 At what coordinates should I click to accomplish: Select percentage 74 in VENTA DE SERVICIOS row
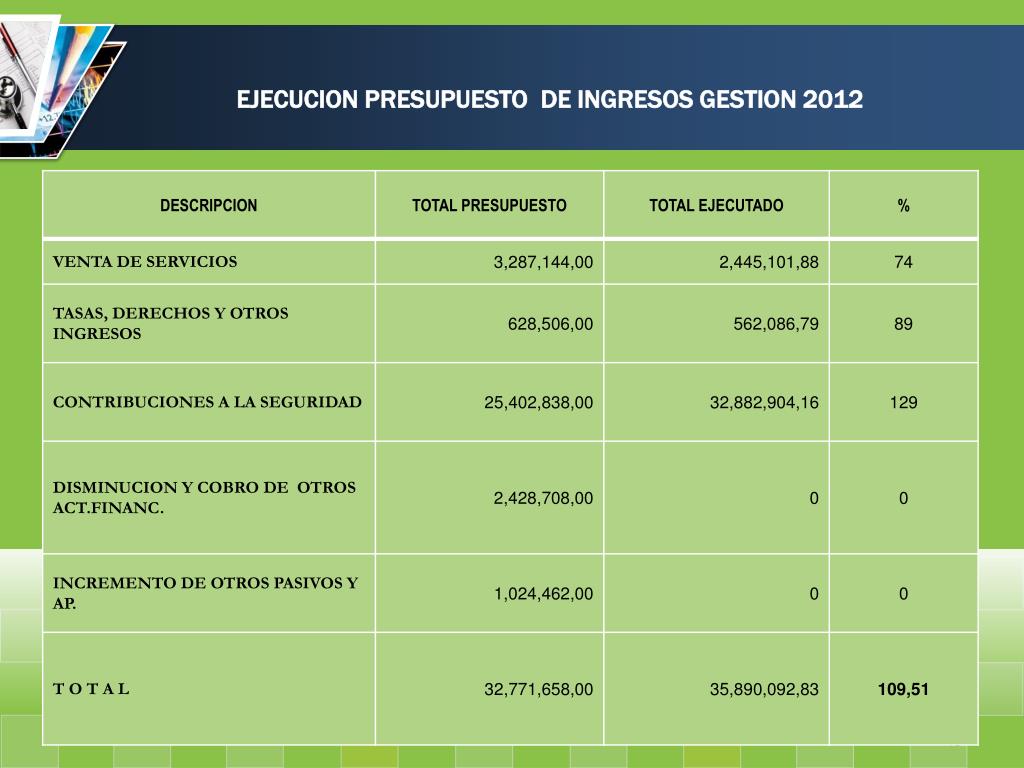coord(903,262)
